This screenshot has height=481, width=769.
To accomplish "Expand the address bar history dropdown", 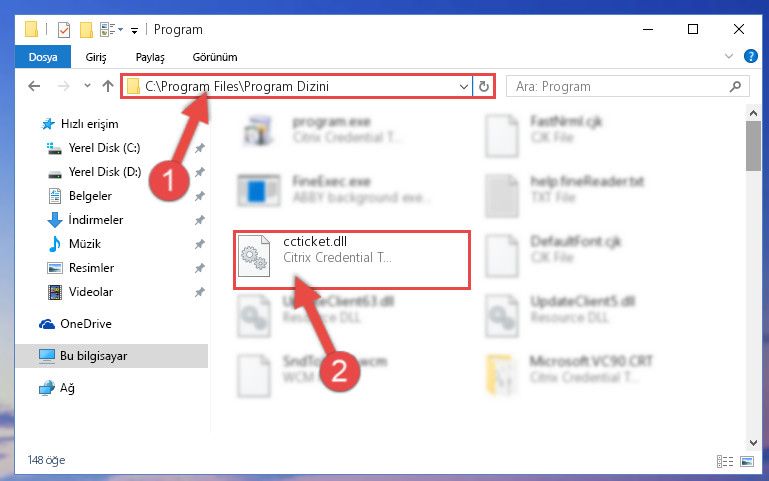I will (x=463, y=87).
